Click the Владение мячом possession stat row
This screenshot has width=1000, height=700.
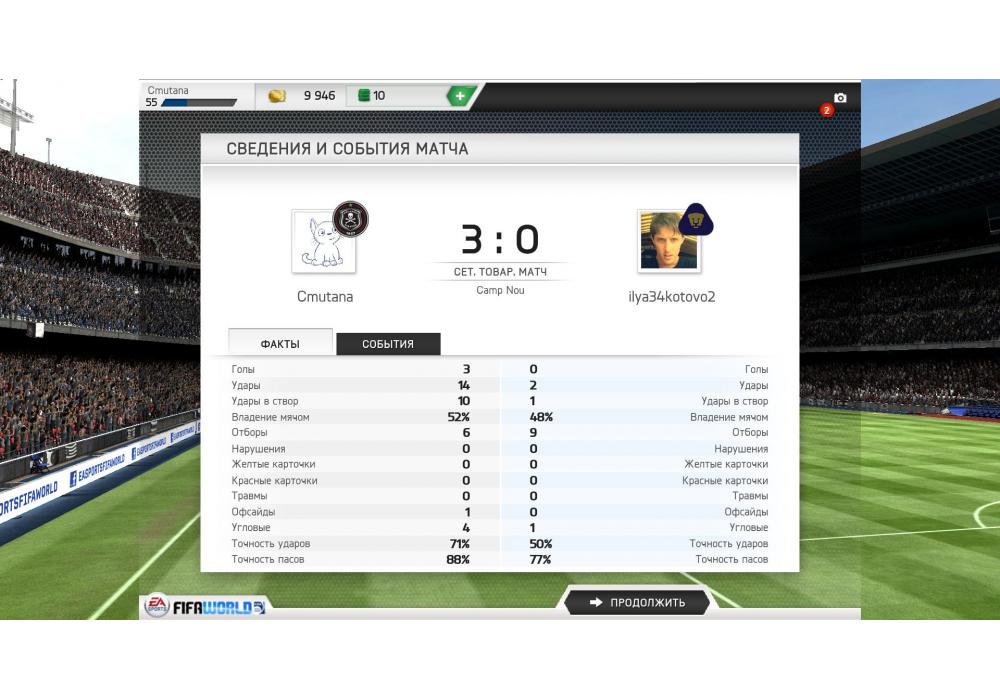500,417
